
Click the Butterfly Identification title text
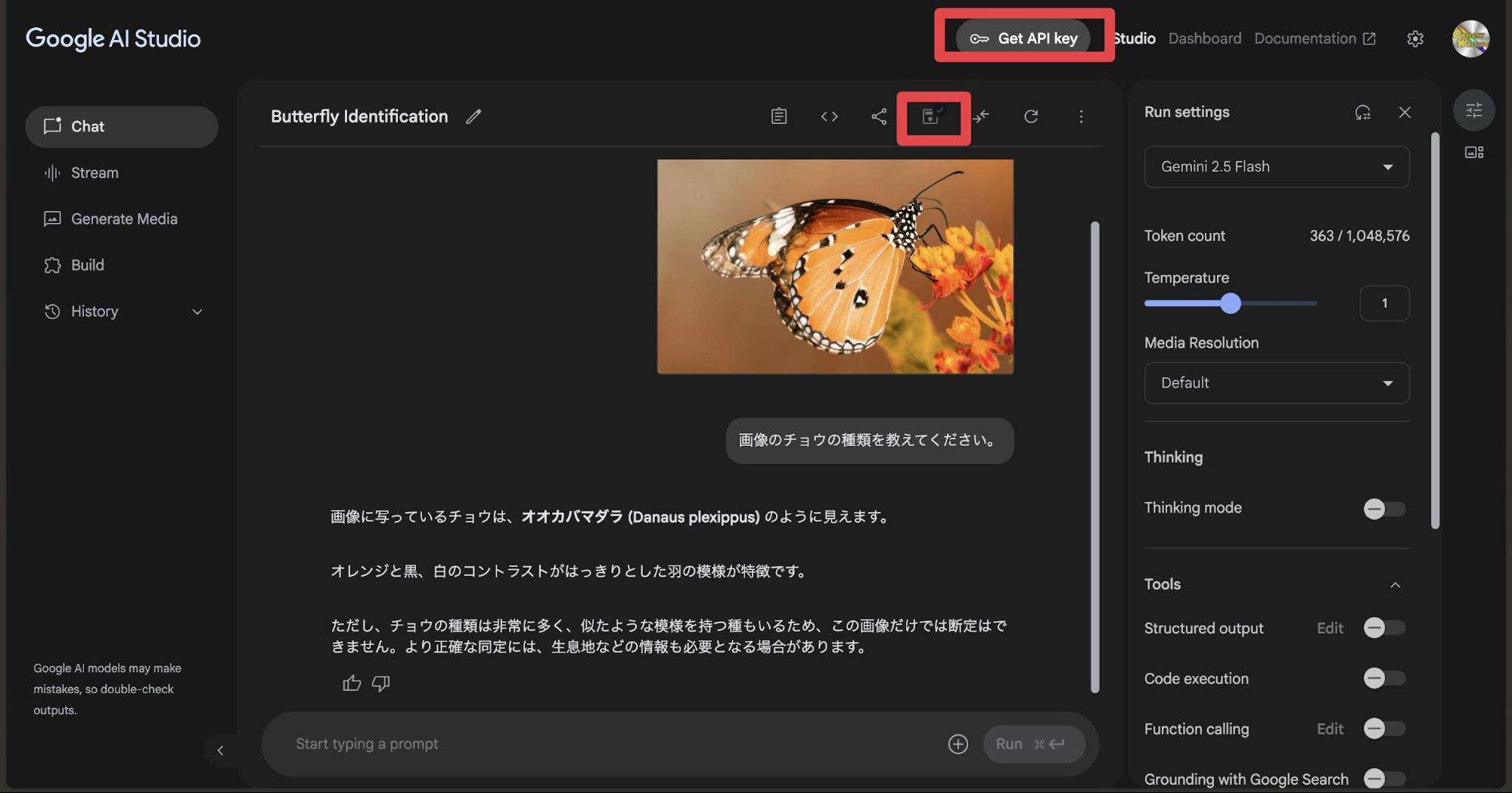click(x=359, y=116)
